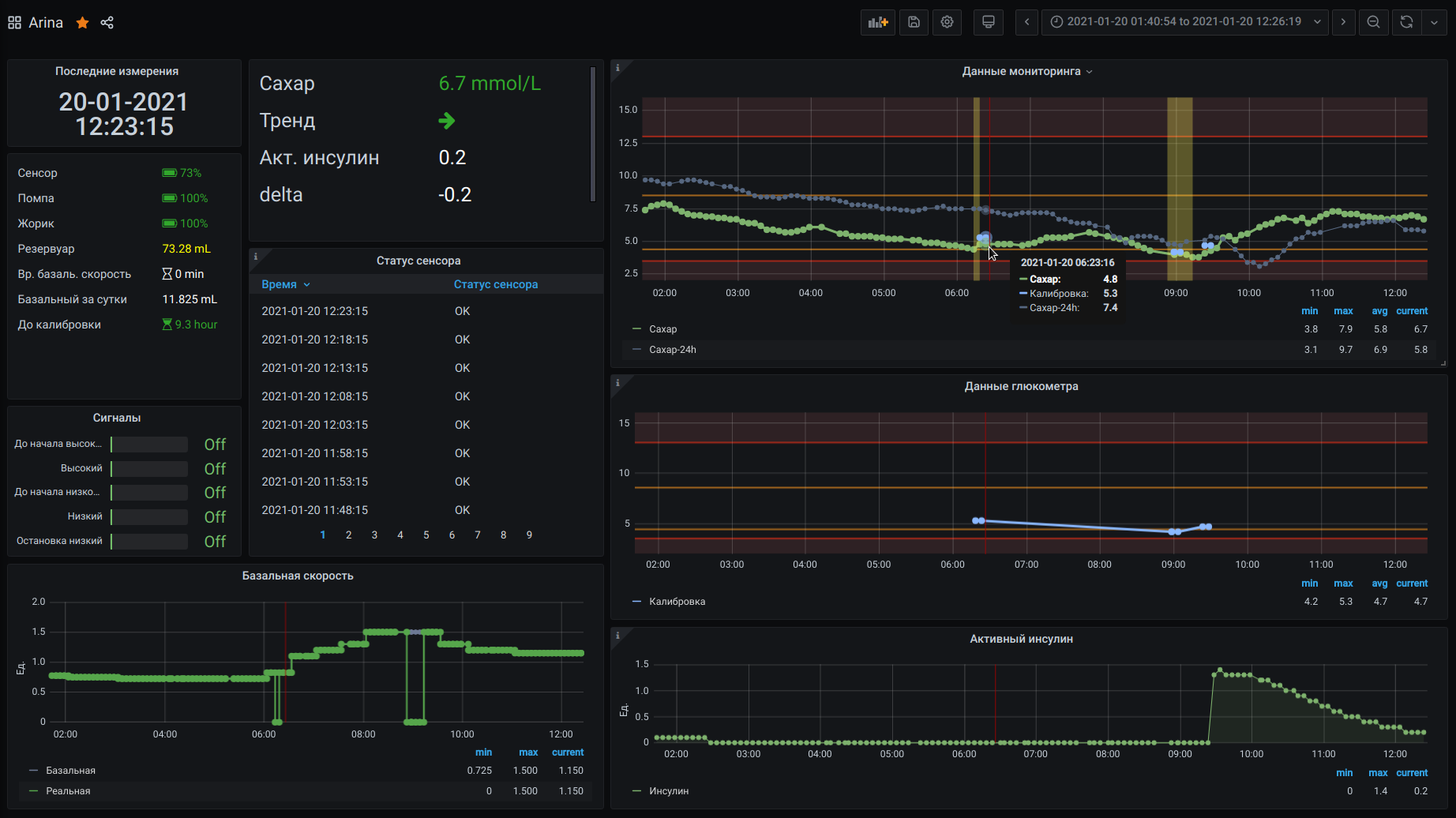Sort monitoring legend by max
The height and width of the screenshot is (818, 1456).
(1343, 311)
